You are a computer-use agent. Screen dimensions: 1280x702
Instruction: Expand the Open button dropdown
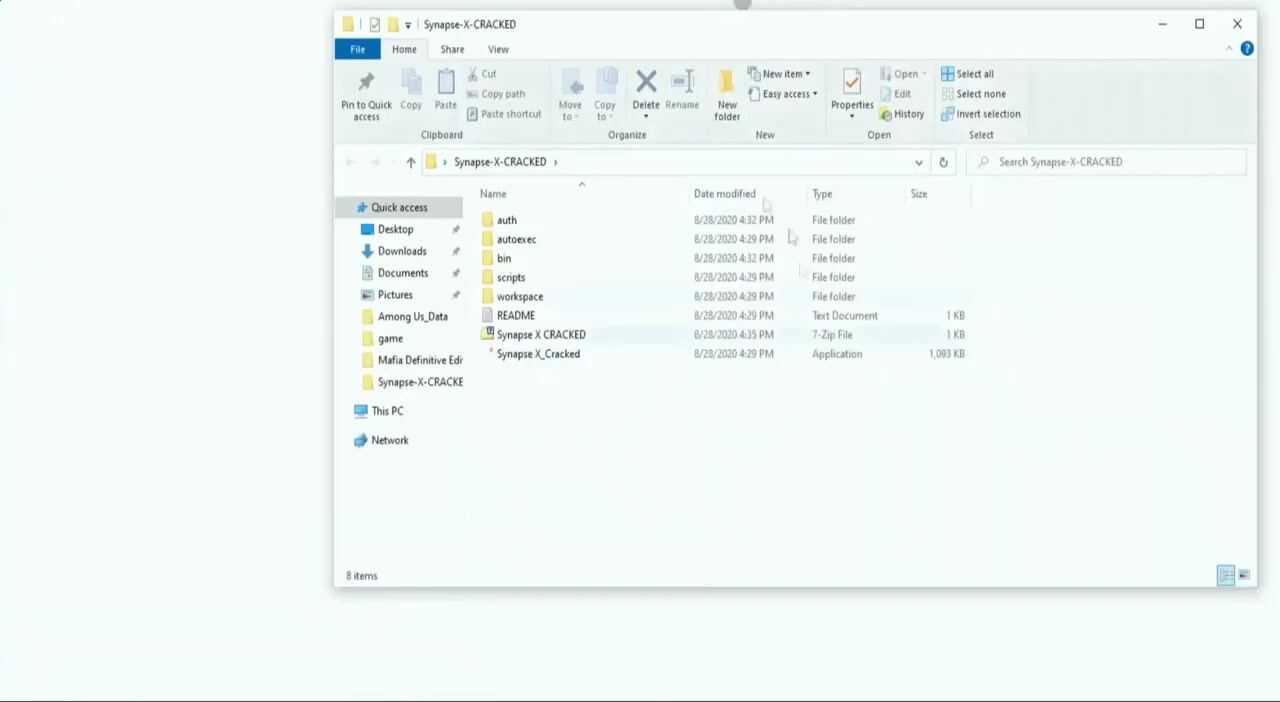click(x=924, y=74)
